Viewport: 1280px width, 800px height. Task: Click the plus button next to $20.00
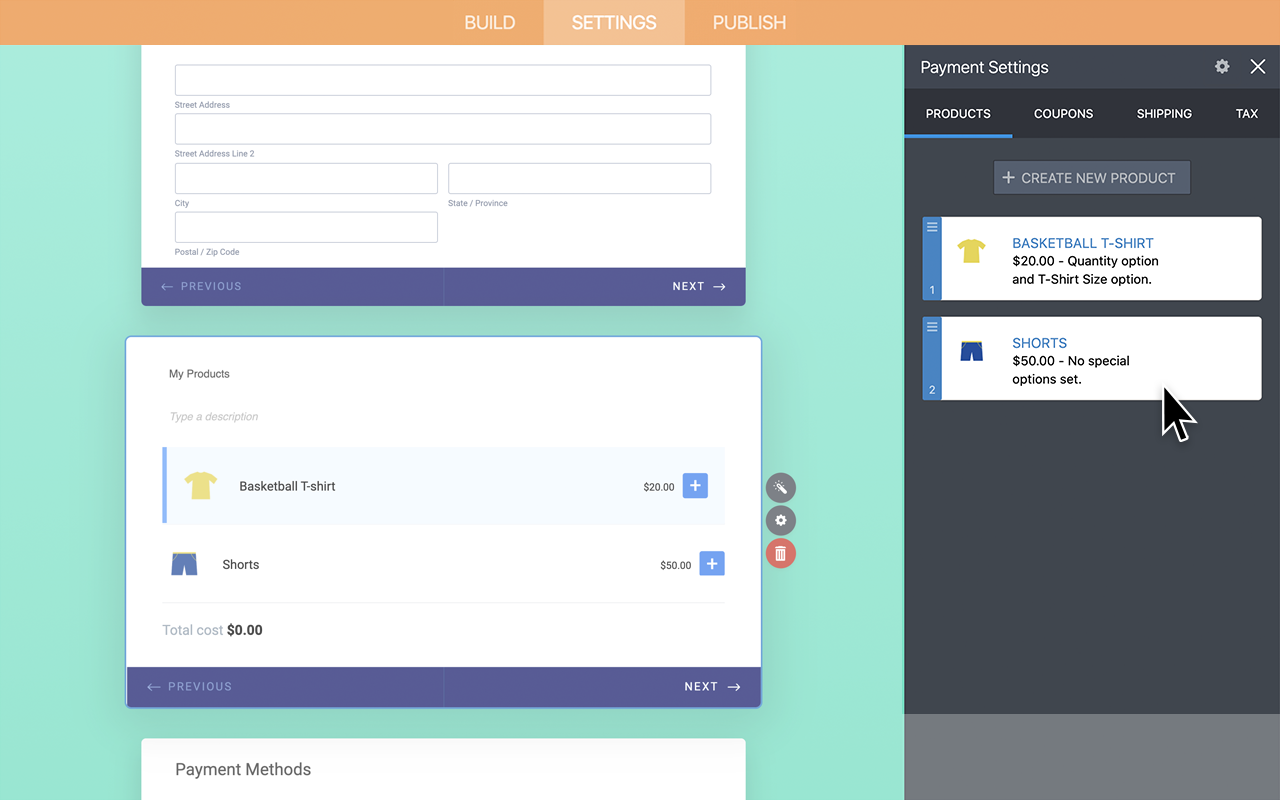695,485
